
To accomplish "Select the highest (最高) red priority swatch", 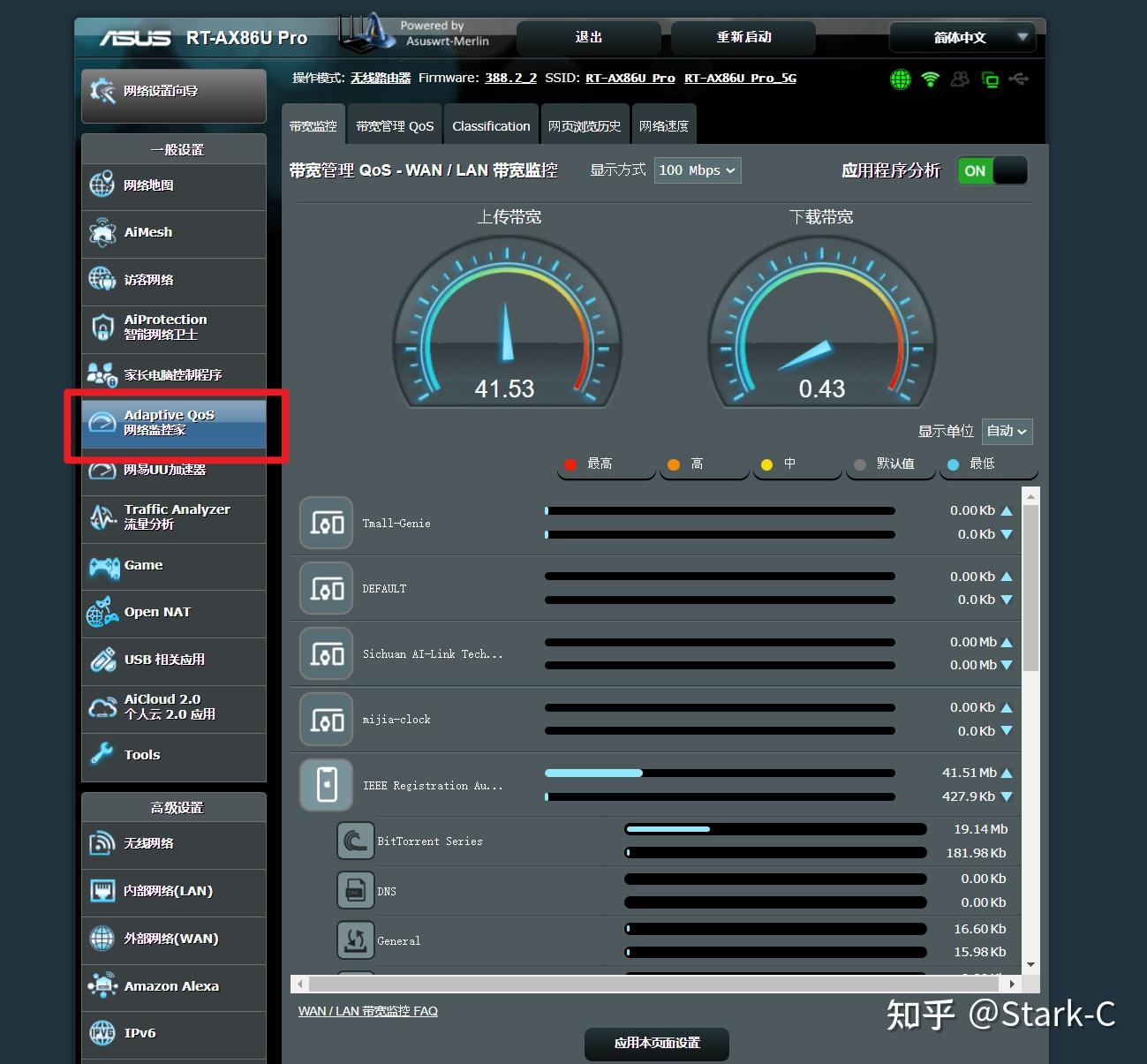I will (570, 464).
